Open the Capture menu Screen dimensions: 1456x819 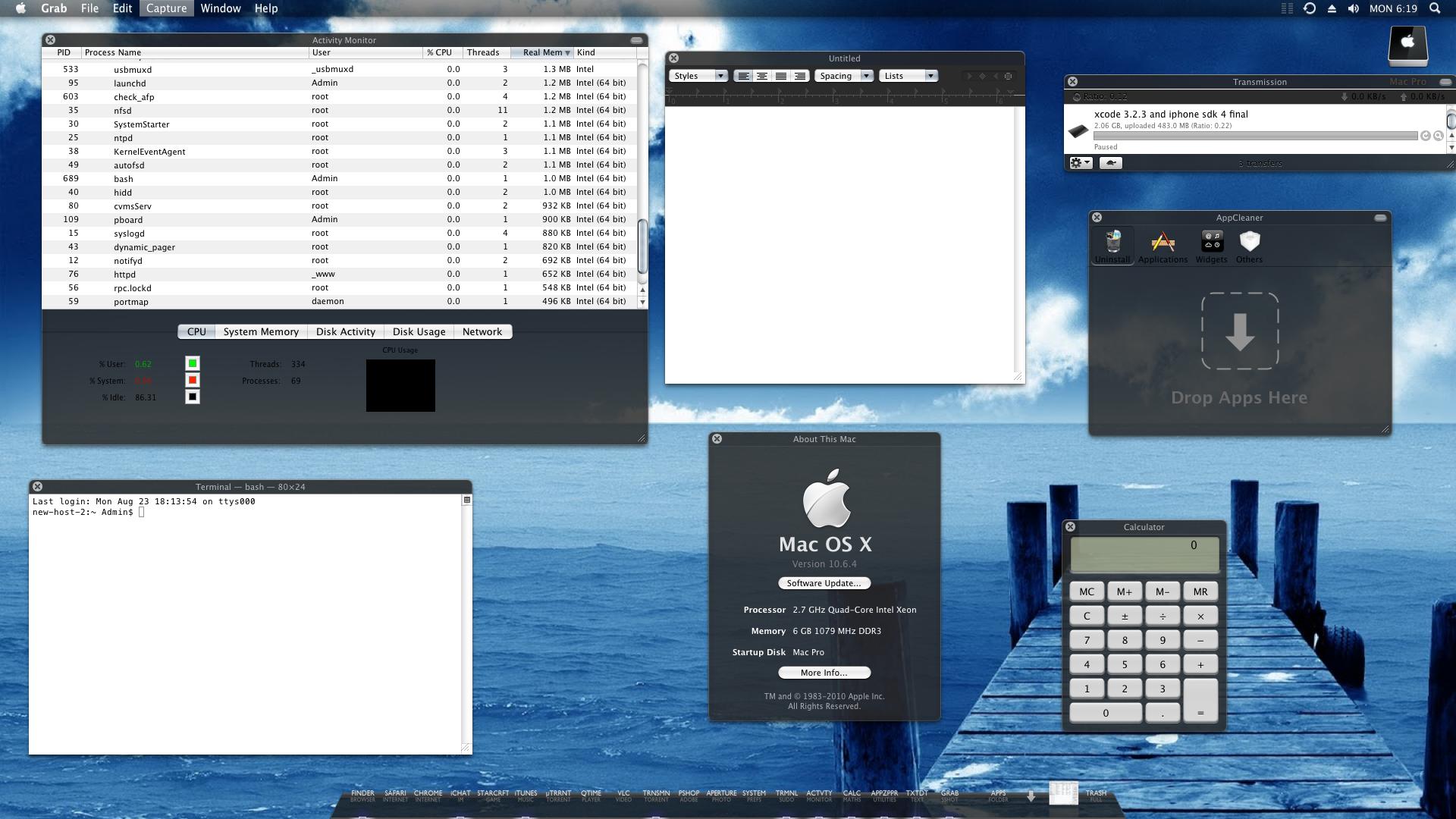166,8
